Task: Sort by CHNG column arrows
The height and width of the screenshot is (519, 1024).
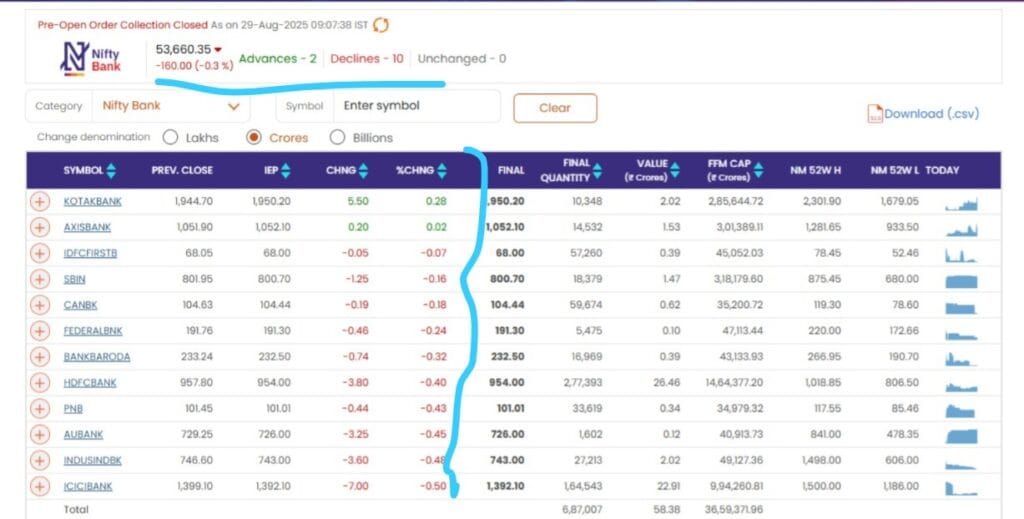Action: tap(362, 171)
